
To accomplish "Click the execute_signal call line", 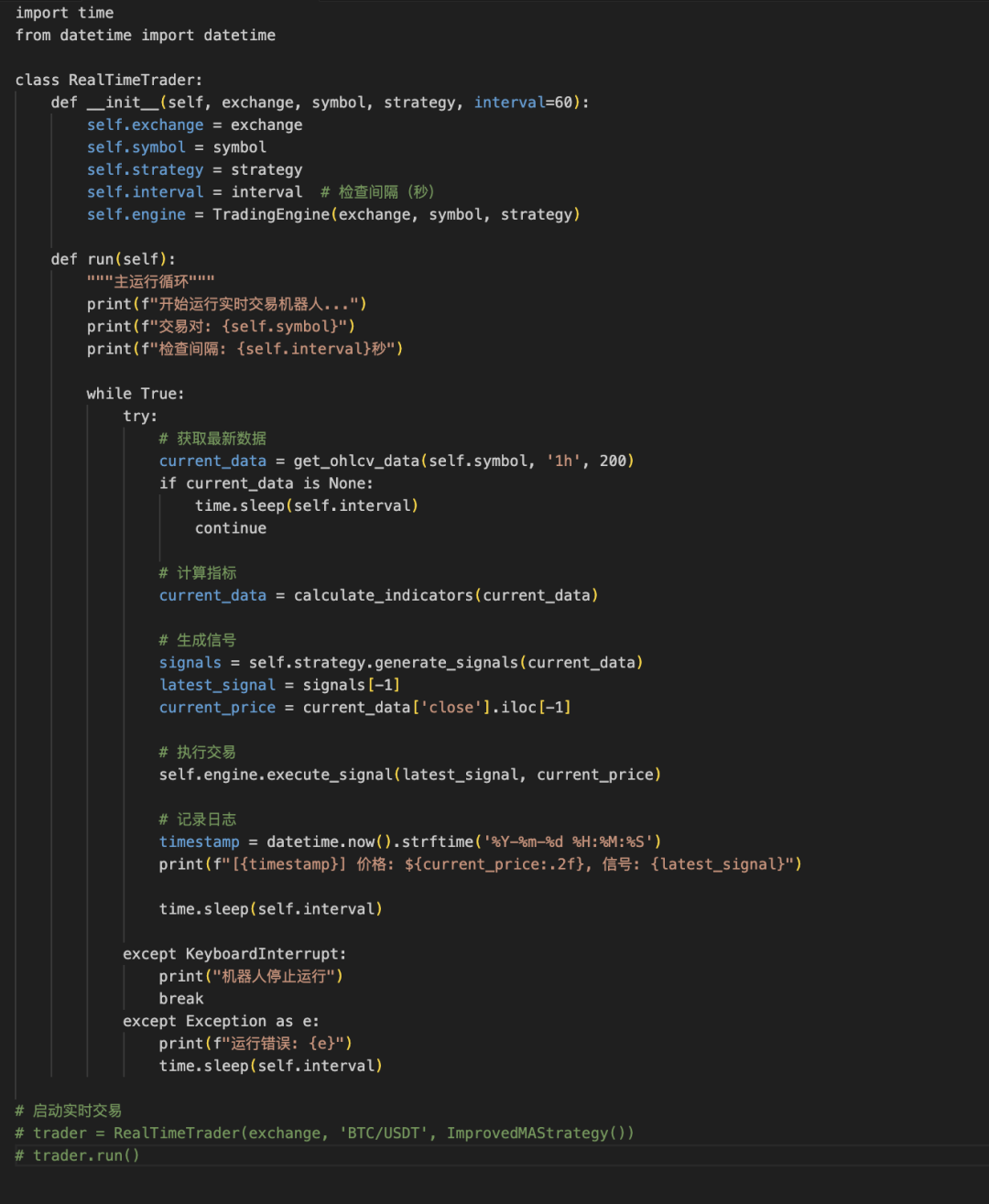I will (x=410, y=775).
